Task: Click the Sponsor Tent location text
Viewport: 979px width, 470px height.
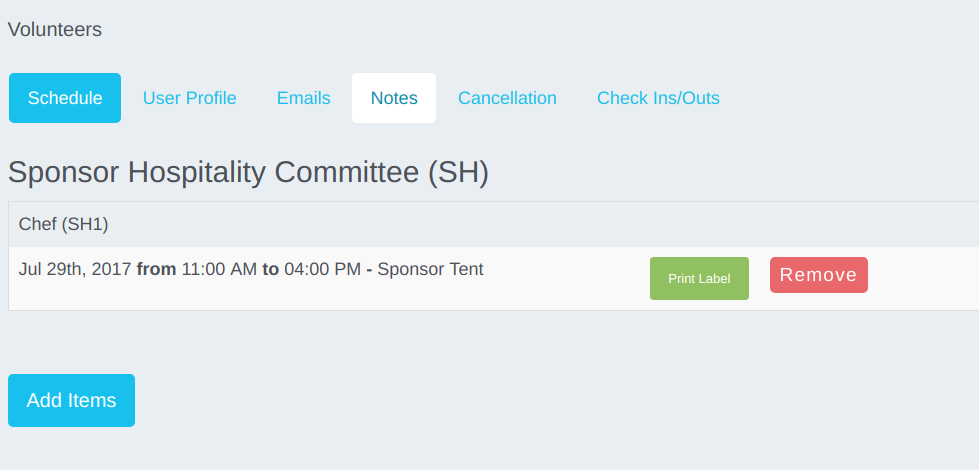Action: click(430, 269)
